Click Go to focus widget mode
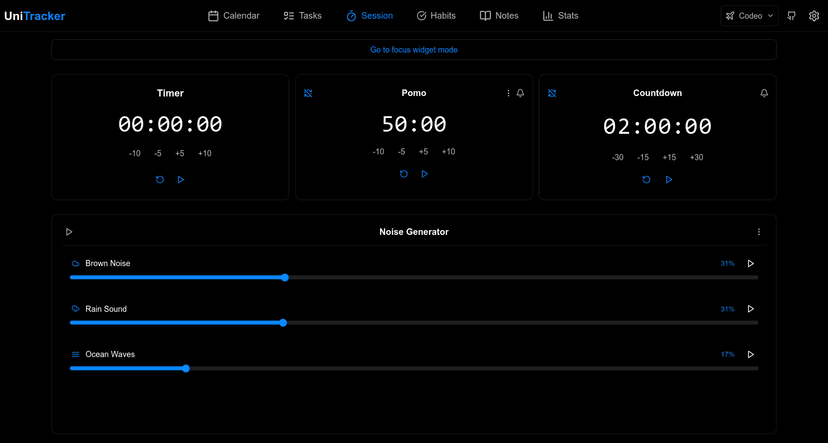The width and height of the screenshot is (828, 443). point(414,50)
